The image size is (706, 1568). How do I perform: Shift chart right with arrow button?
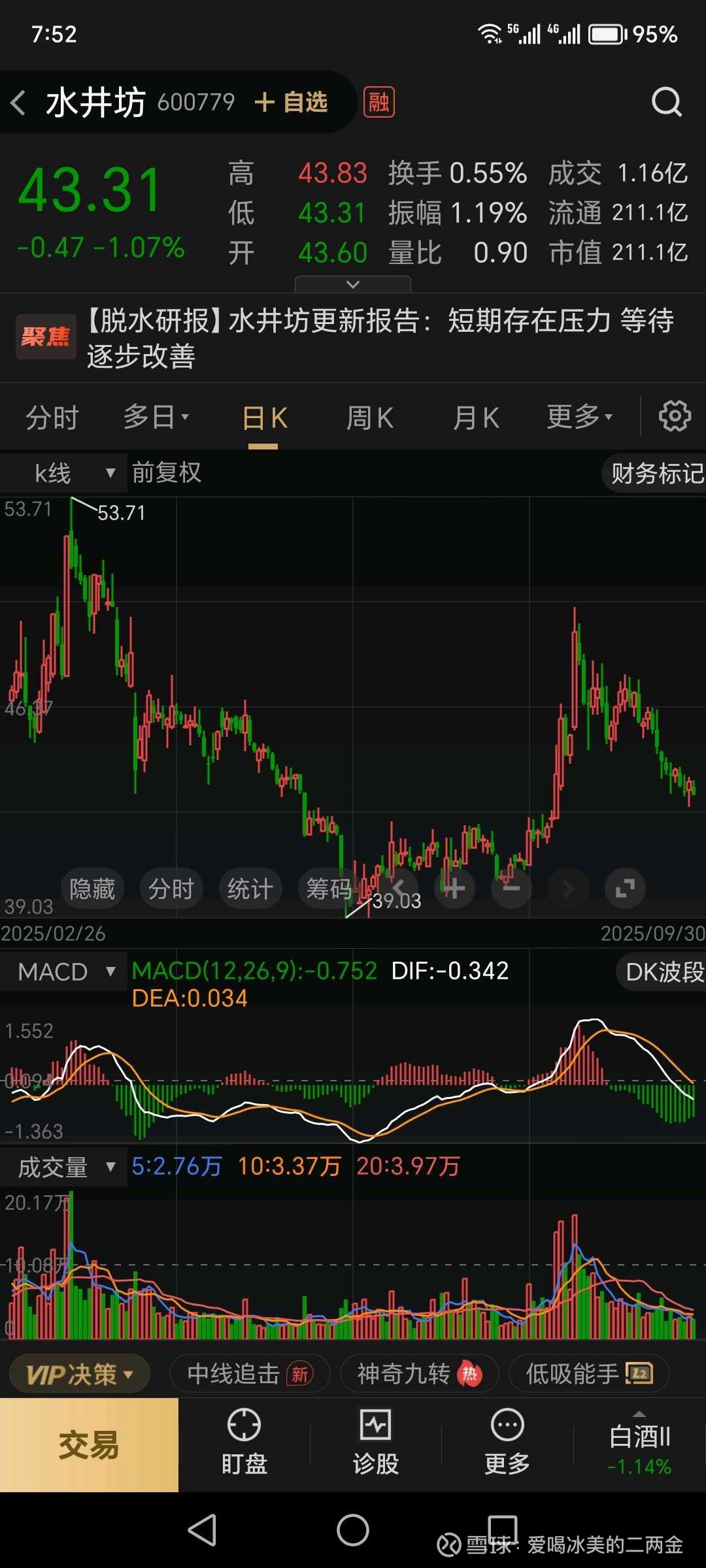point(567,888)
